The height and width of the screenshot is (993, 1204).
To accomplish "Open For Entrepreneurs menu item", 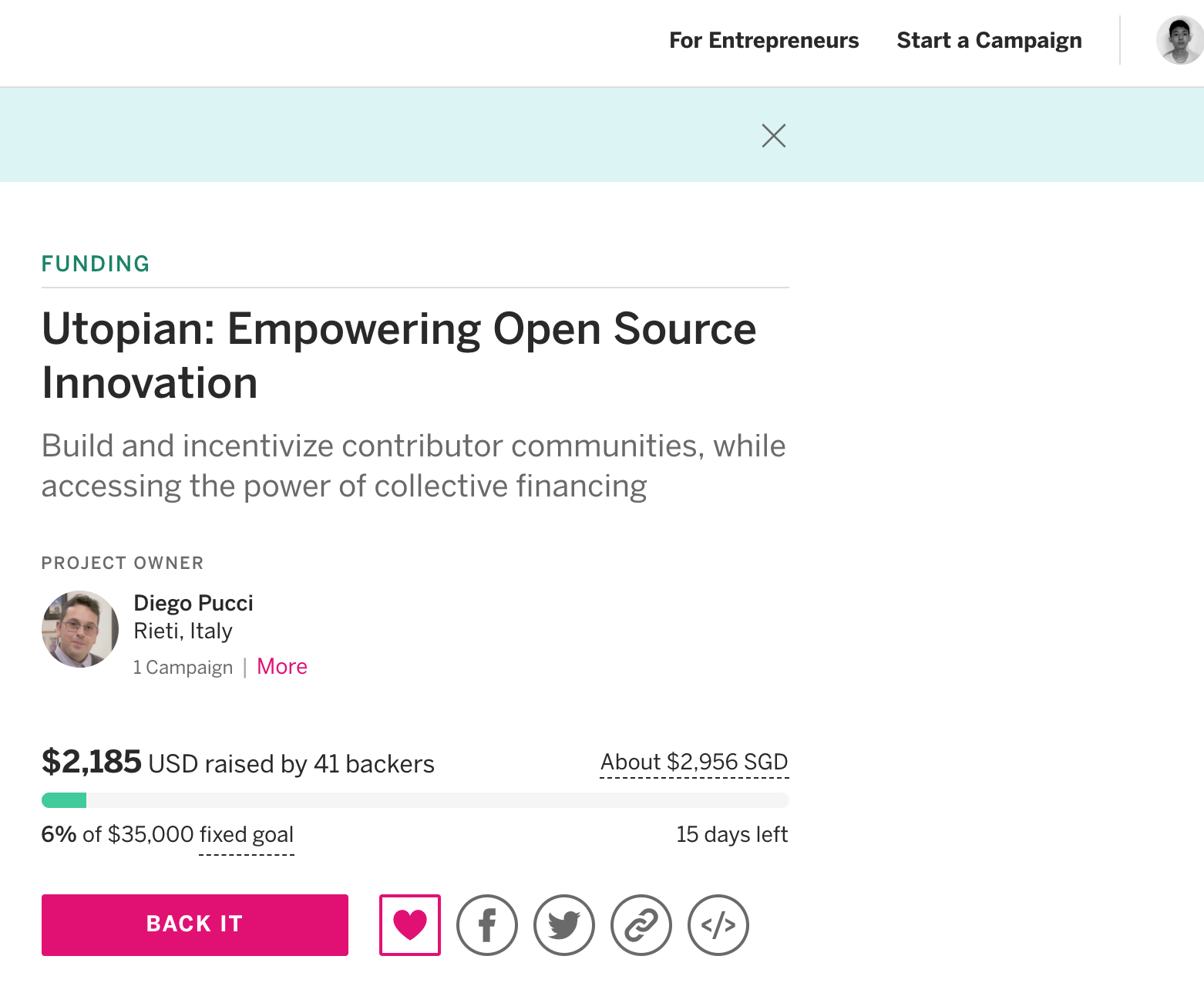I will [x=764, y=40].
